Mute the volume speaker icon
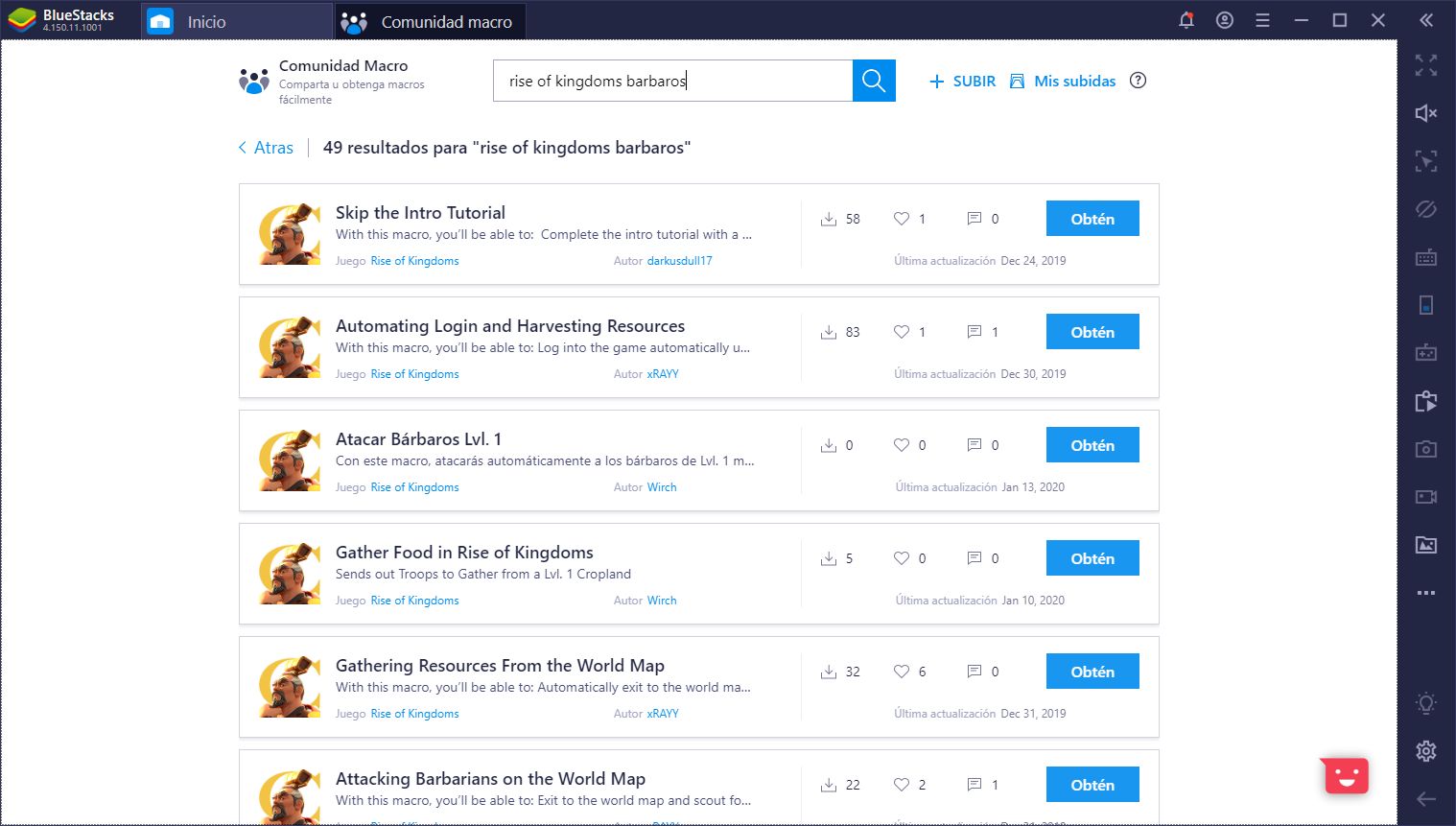 [x=1426, y=113]
